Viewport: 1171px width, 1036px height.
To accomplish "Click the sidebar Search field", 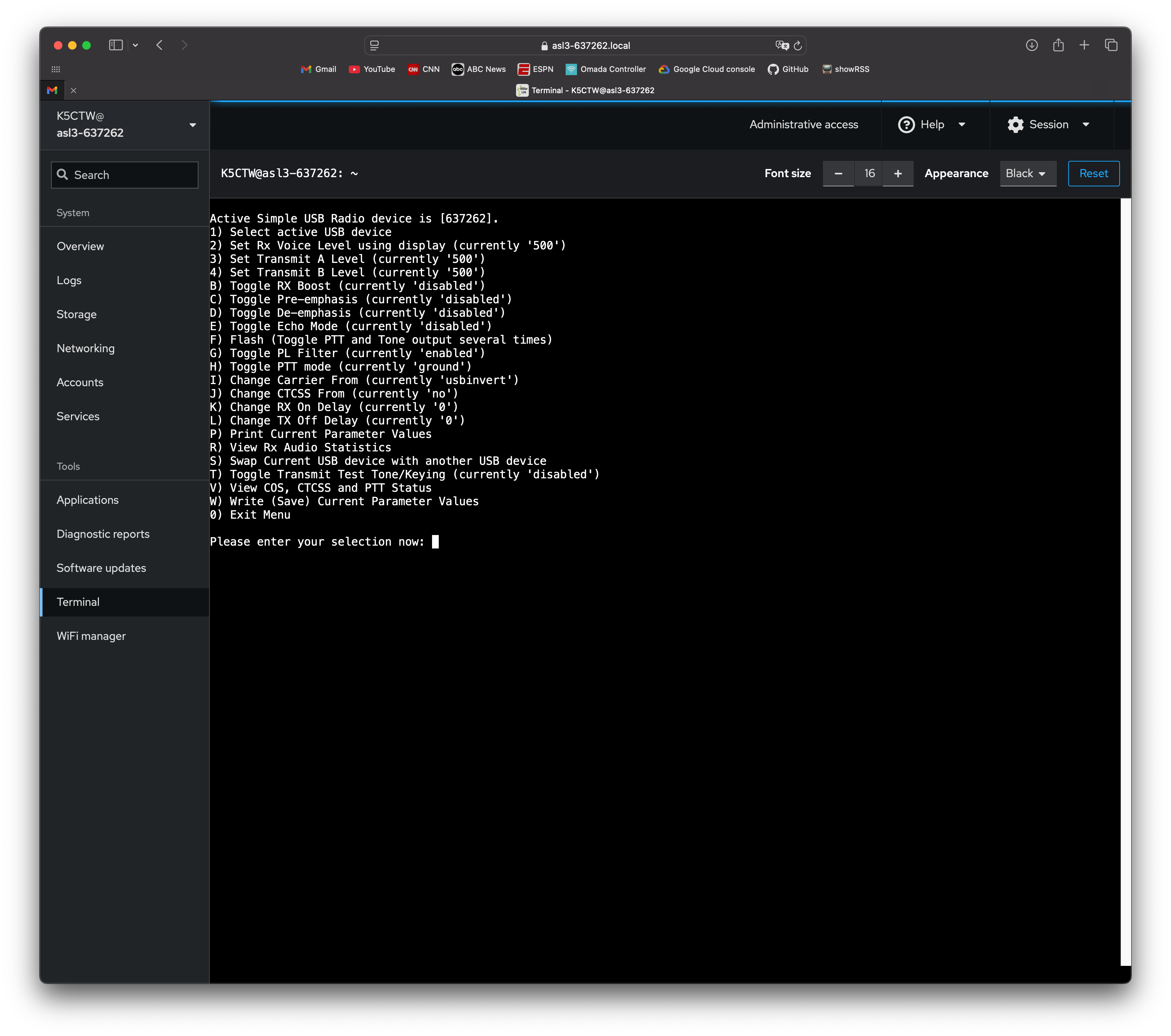I will click(125, 175).
